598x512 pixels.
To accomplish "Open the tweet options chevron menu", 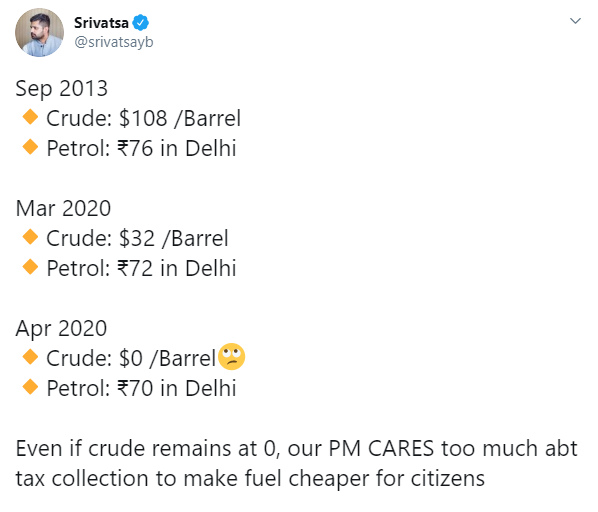I will [x=575, y=21].
